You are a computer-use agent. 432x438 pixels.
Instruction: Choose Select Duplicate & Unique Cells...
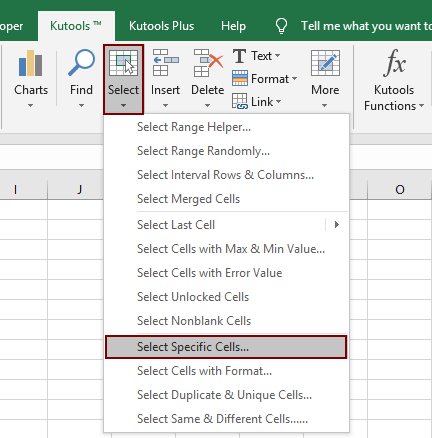pos(224,395)
